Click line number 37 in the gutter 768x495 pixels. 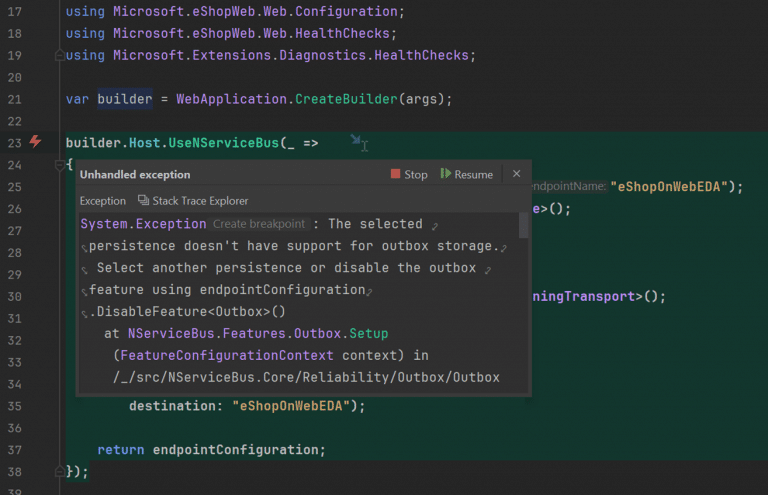point(15,450)
